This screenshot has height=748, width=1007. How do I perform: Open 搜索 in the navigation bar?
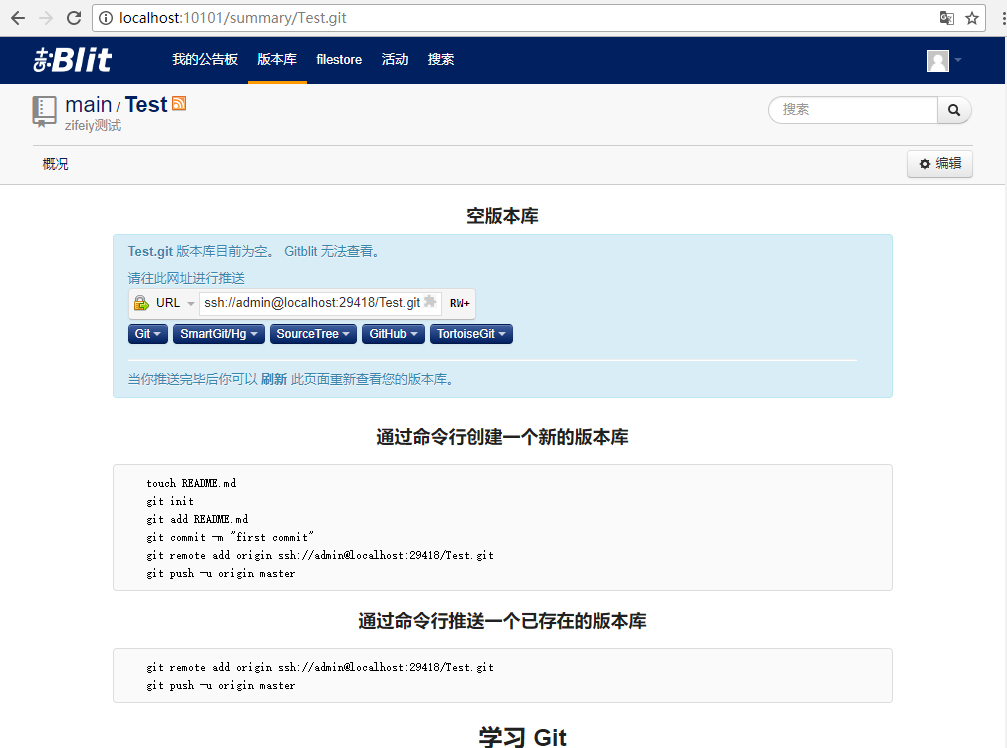(441, 60)
